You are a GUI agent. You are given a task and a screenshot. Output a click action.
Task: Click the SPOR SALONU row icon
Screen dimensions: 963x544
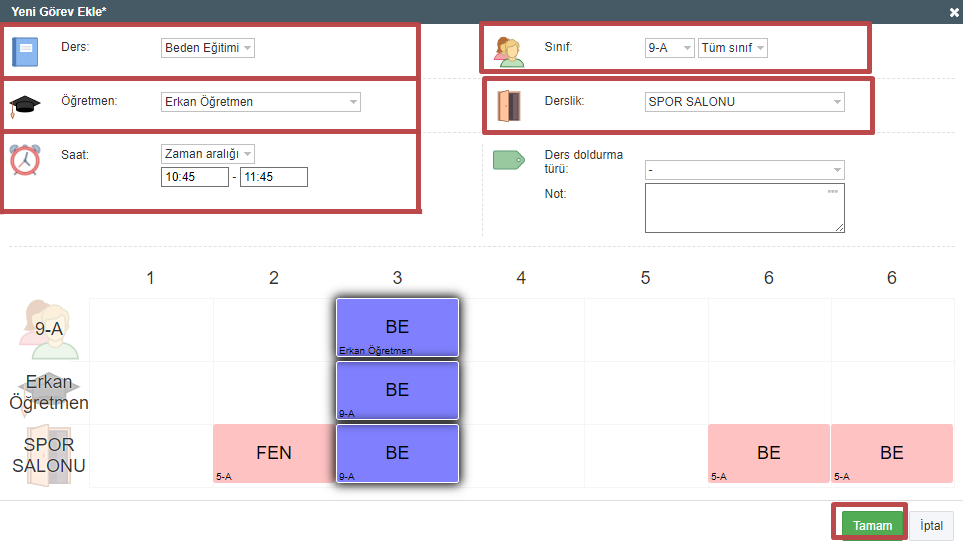pyautogui.click(x=50, y=456)
